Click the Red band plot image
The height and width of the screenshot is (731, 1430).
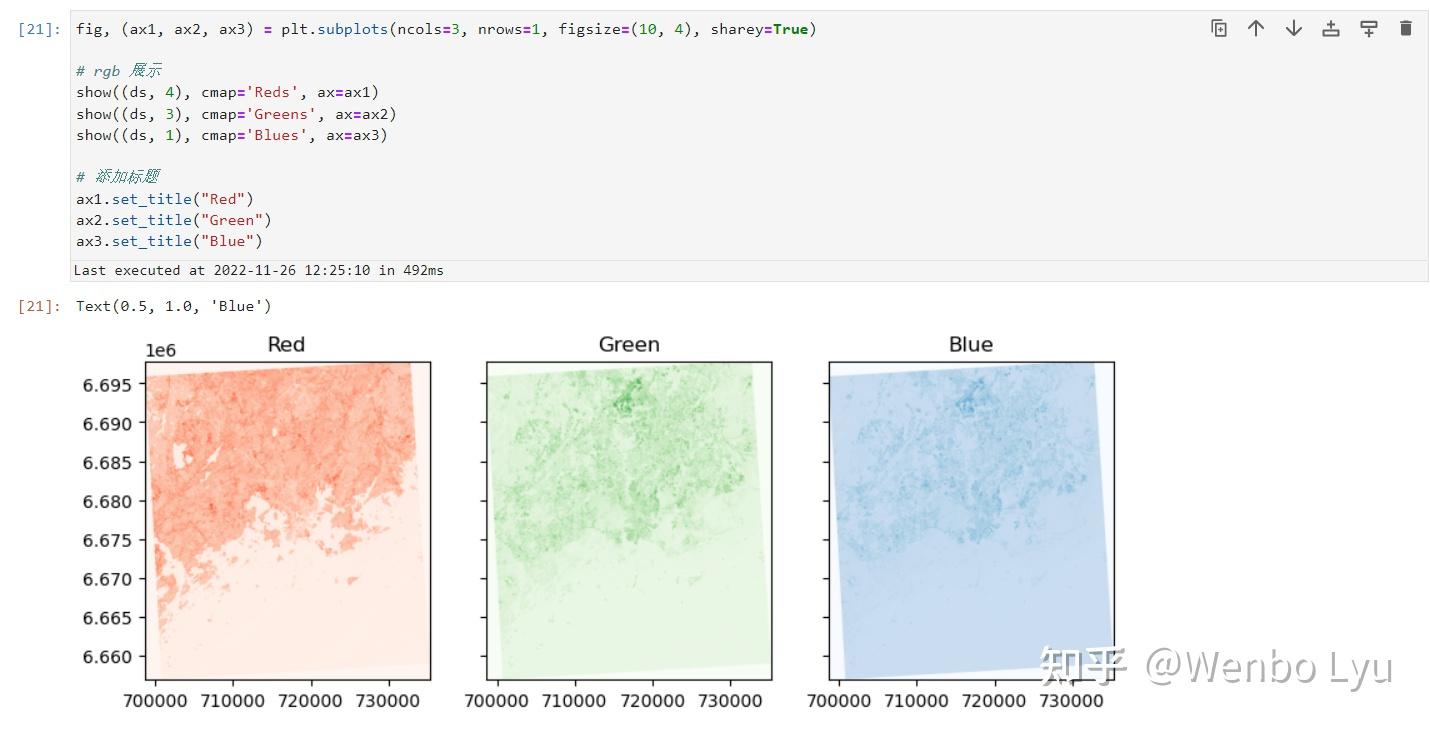click(x=288, y=521)
